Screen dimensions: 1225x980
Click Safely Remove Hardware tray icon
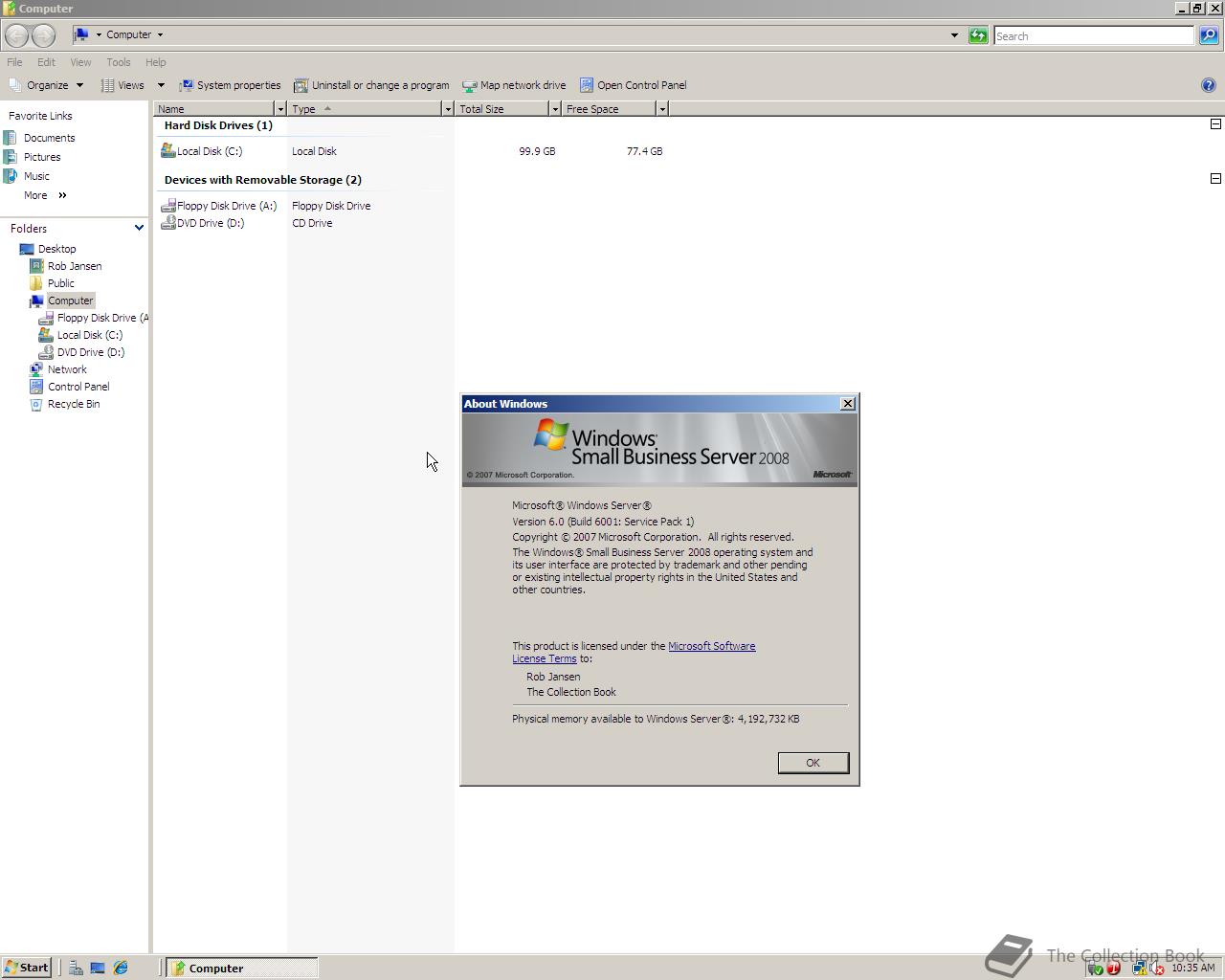(1096, 969)
